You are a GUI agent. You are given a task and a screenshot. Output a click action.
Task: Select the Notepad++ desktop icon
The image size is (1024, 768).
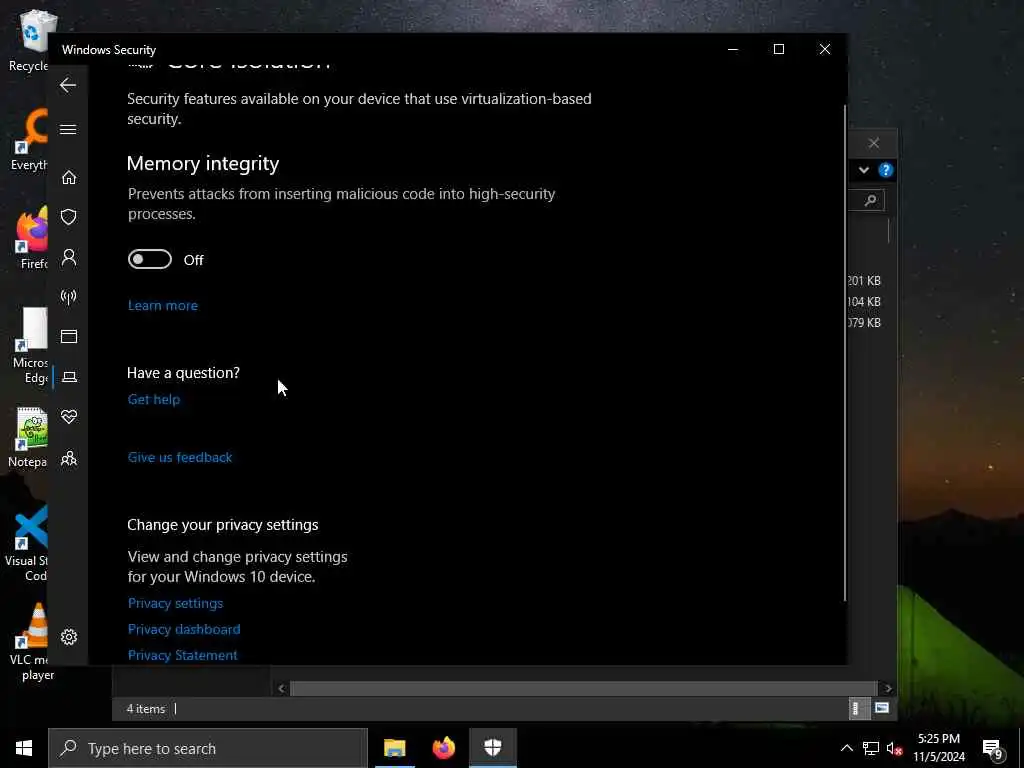(x=27, y=438)
